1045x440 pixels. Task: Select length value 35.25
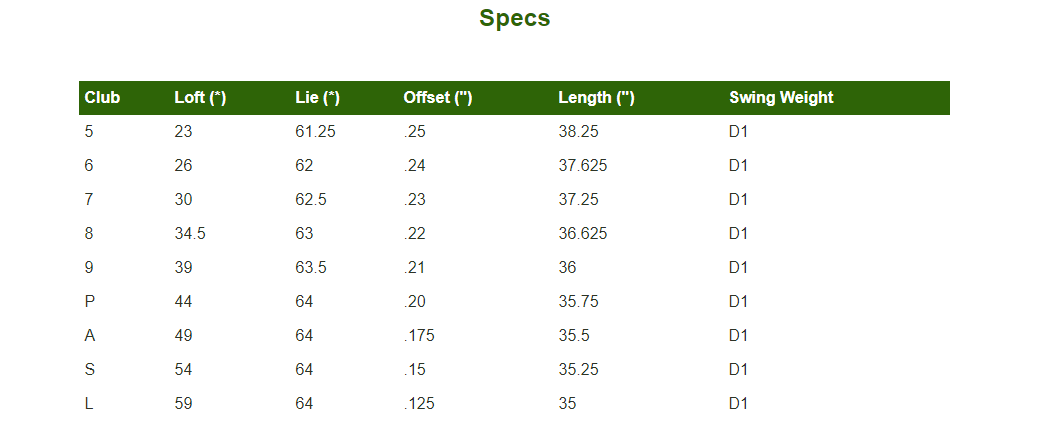click(578, 369)
